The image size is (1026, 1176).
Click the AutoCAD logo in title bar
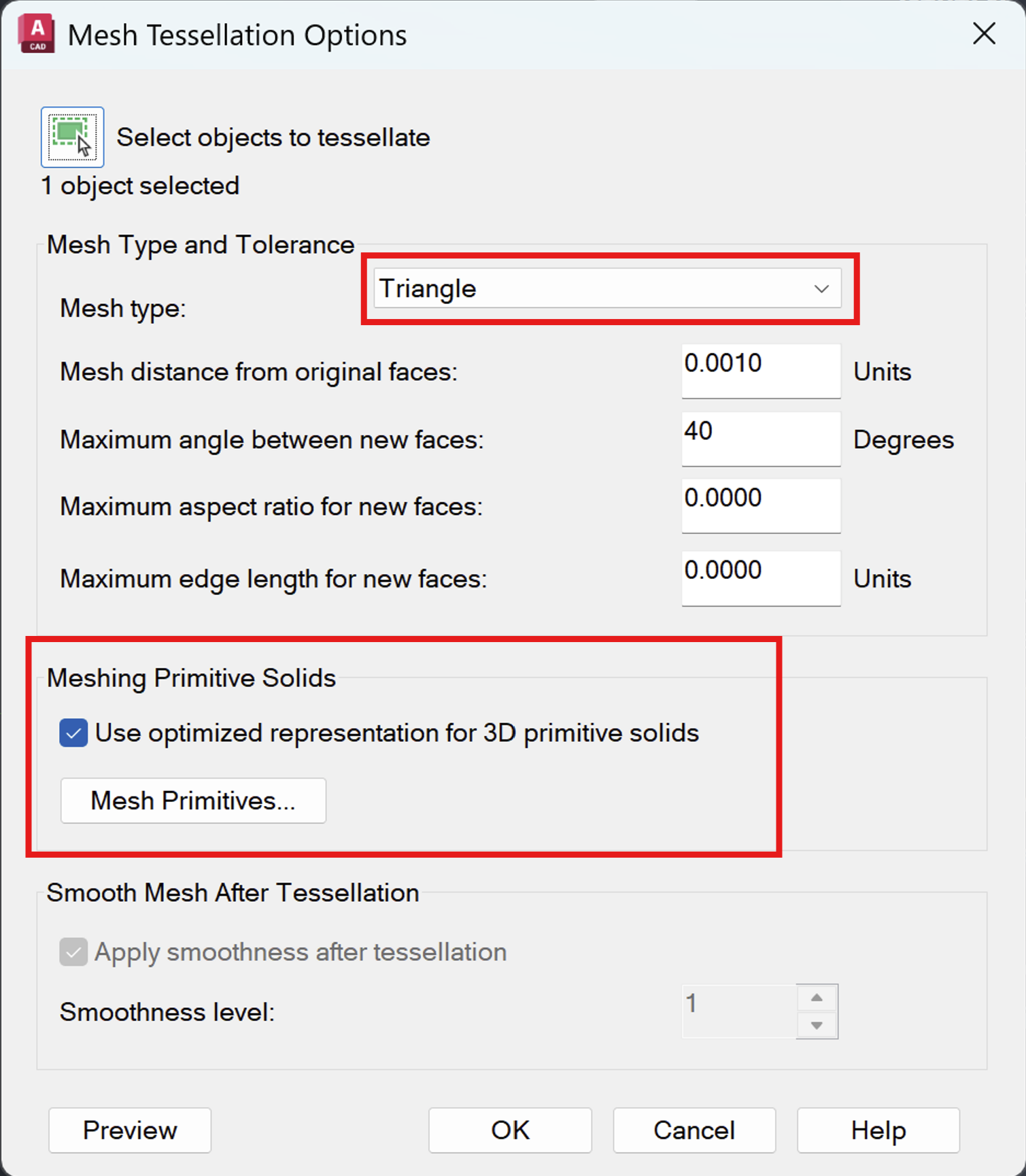(x=37, y=35)
